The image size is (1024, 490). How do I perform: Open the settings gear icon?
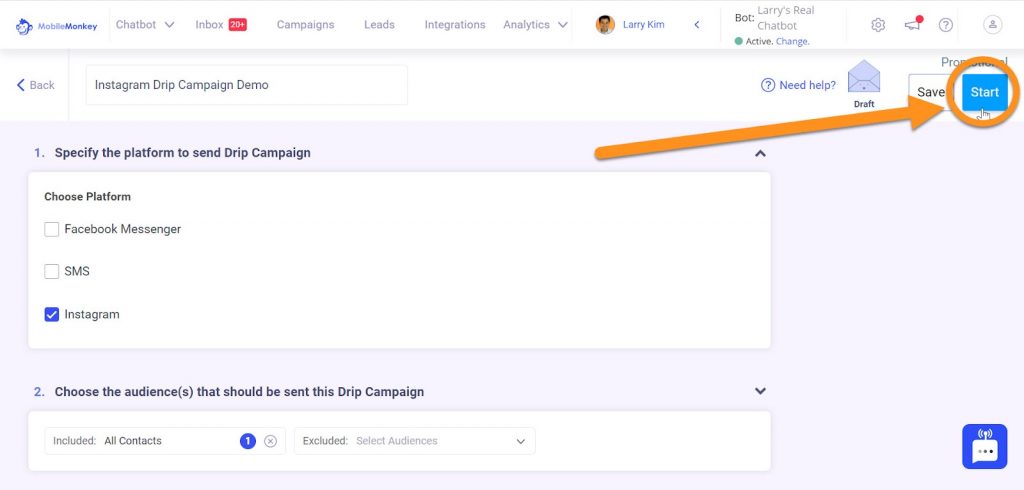click(x=878, y=25)
